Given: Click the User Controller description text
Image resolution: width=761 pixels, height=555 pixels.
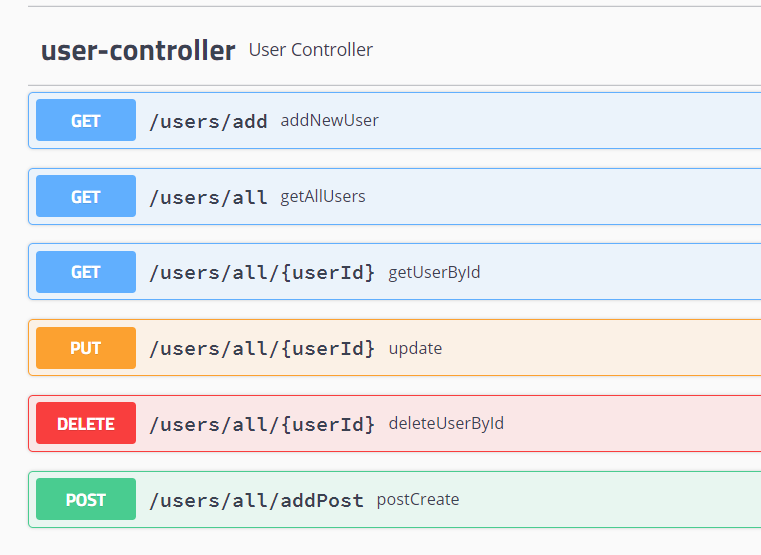Looking at the screenshot, I should click(x=310, y=50).
